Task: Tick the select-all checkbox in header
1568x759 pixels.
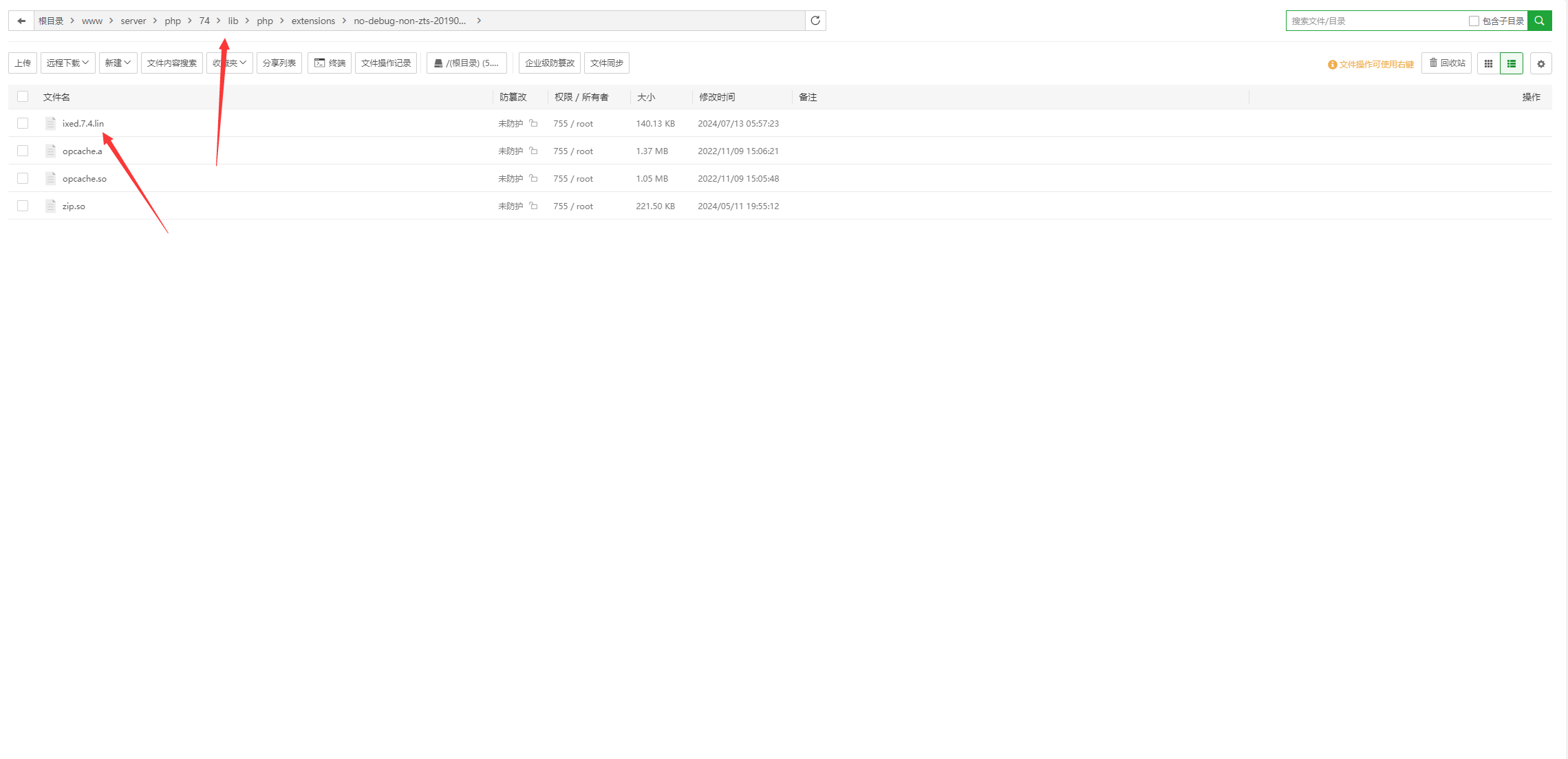Action: 23,96
